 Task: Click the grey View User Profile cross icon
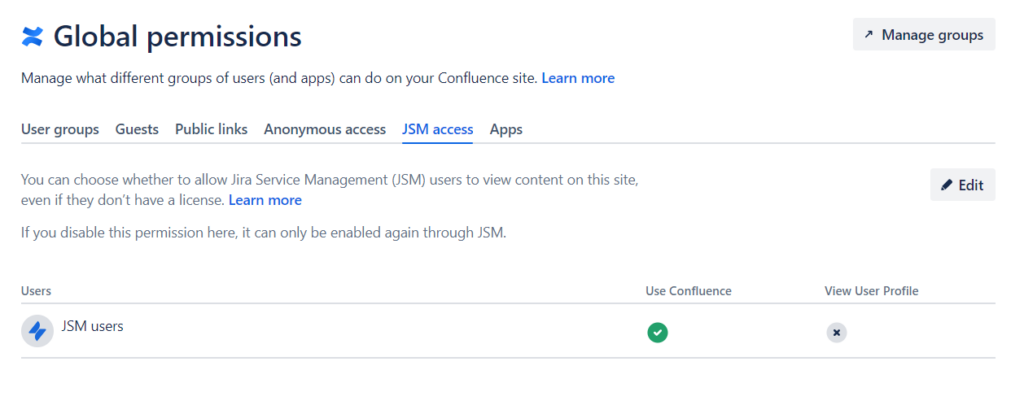tap(837, 332)
